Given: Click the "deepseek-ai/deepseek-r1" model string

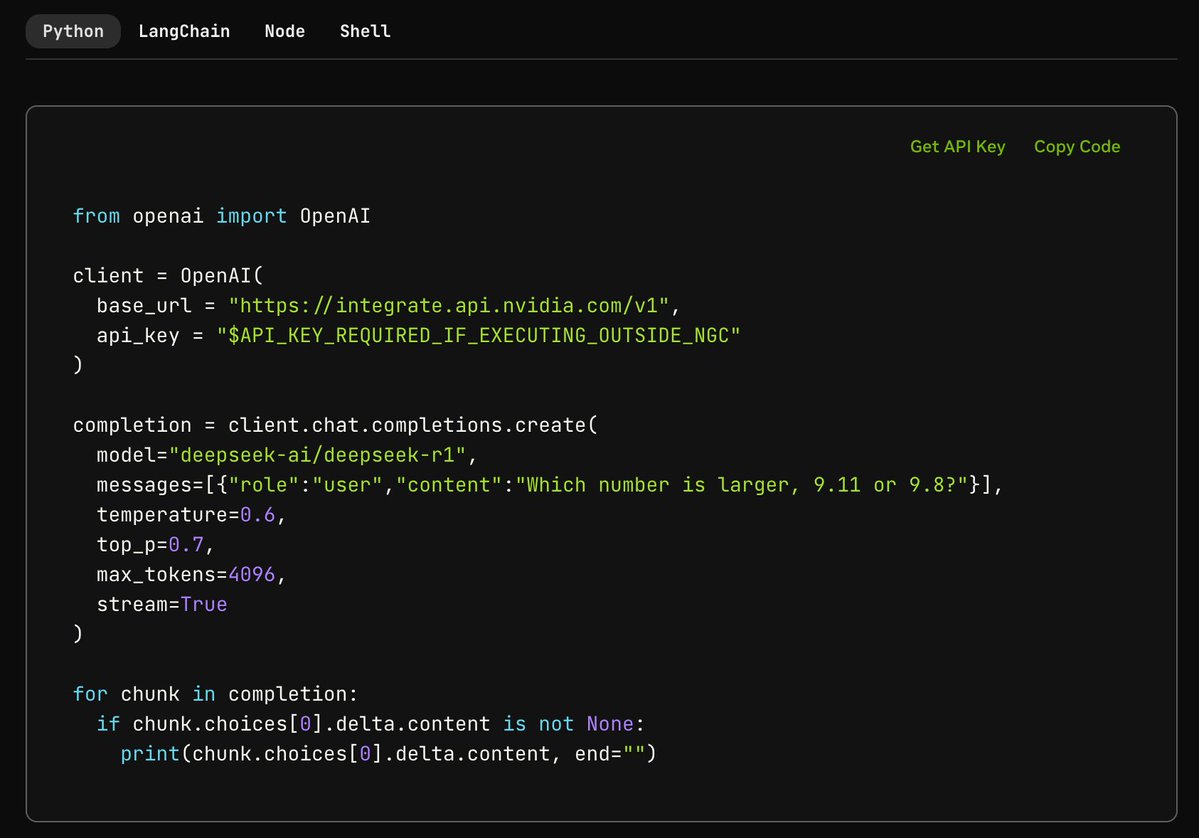Looking at the screenshot, I should point(317,454).
